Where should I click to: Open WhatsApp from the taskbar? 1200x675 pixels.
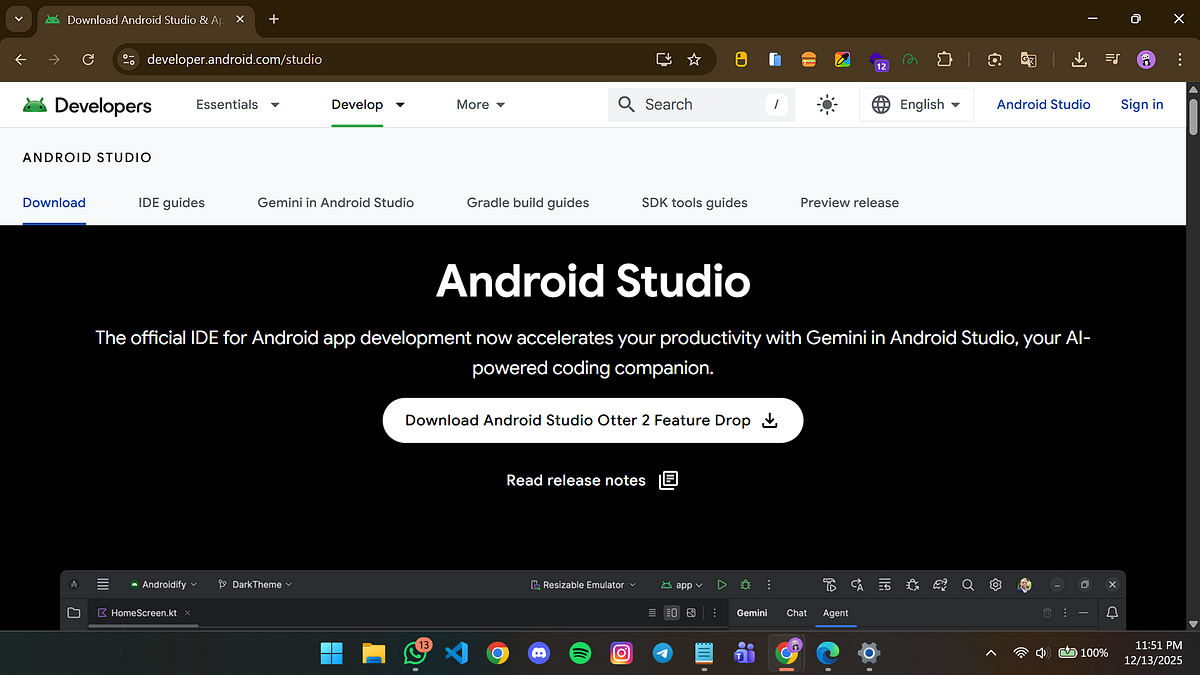pos(414,654)
